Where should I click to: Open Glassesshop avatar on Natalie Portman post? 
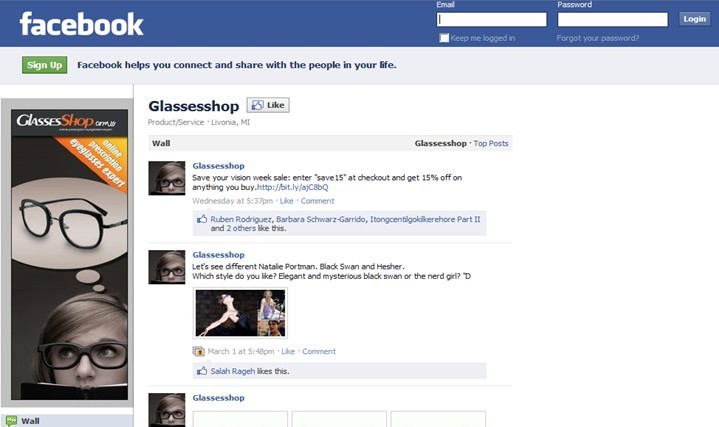click(x=167, y=267)
